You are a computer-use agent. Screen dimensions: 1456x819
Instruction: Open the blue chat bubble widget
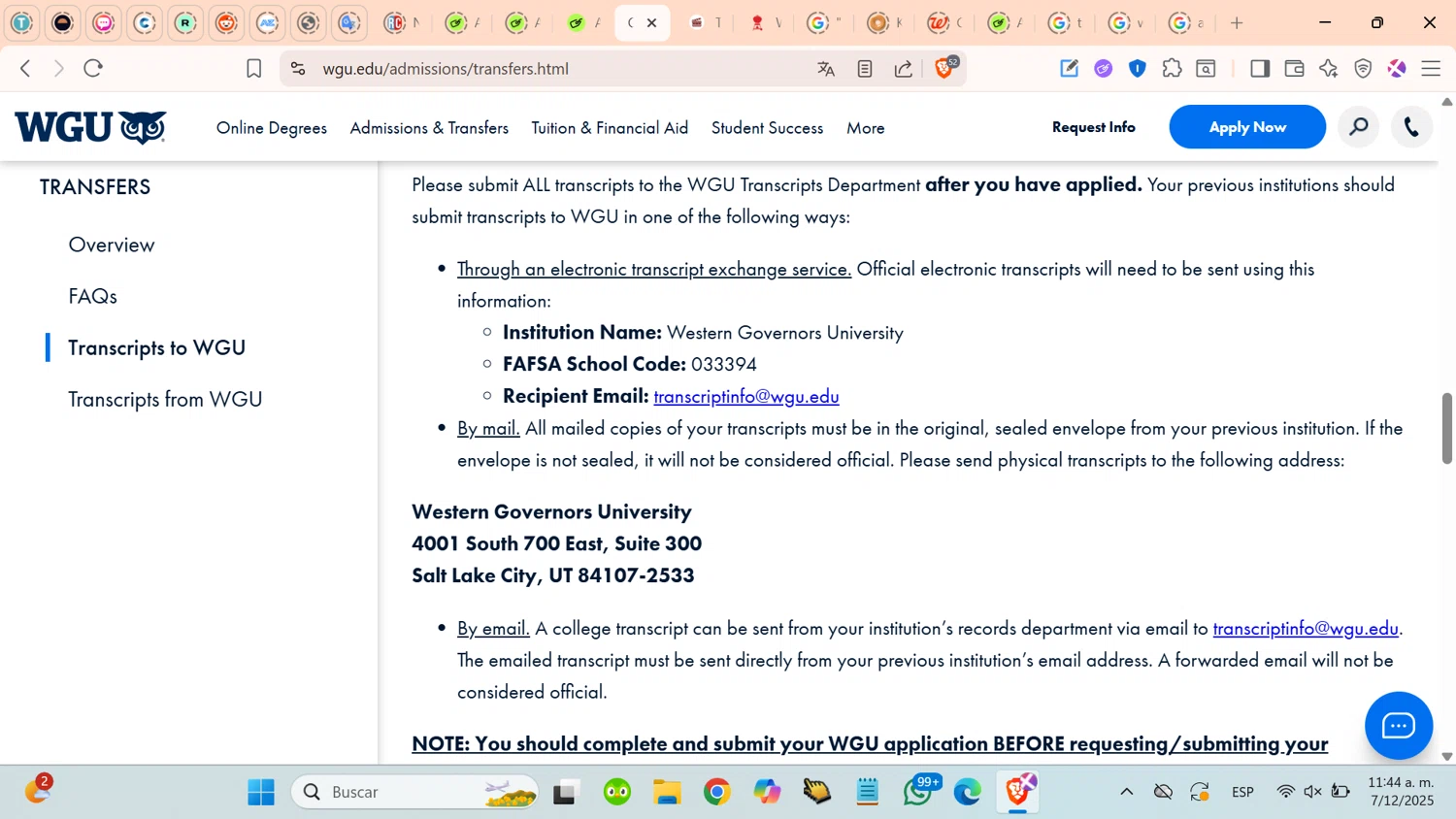(1399, 726)
